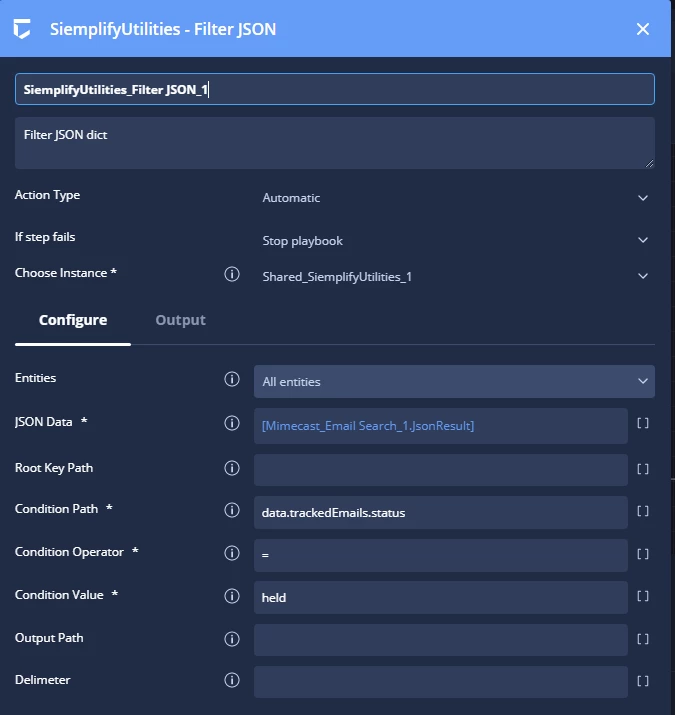Screen dimensions: 675x715
Task: Edit the step name SiemplifyUtilities_Filter JSON_1 field
Action: point(335,89)
